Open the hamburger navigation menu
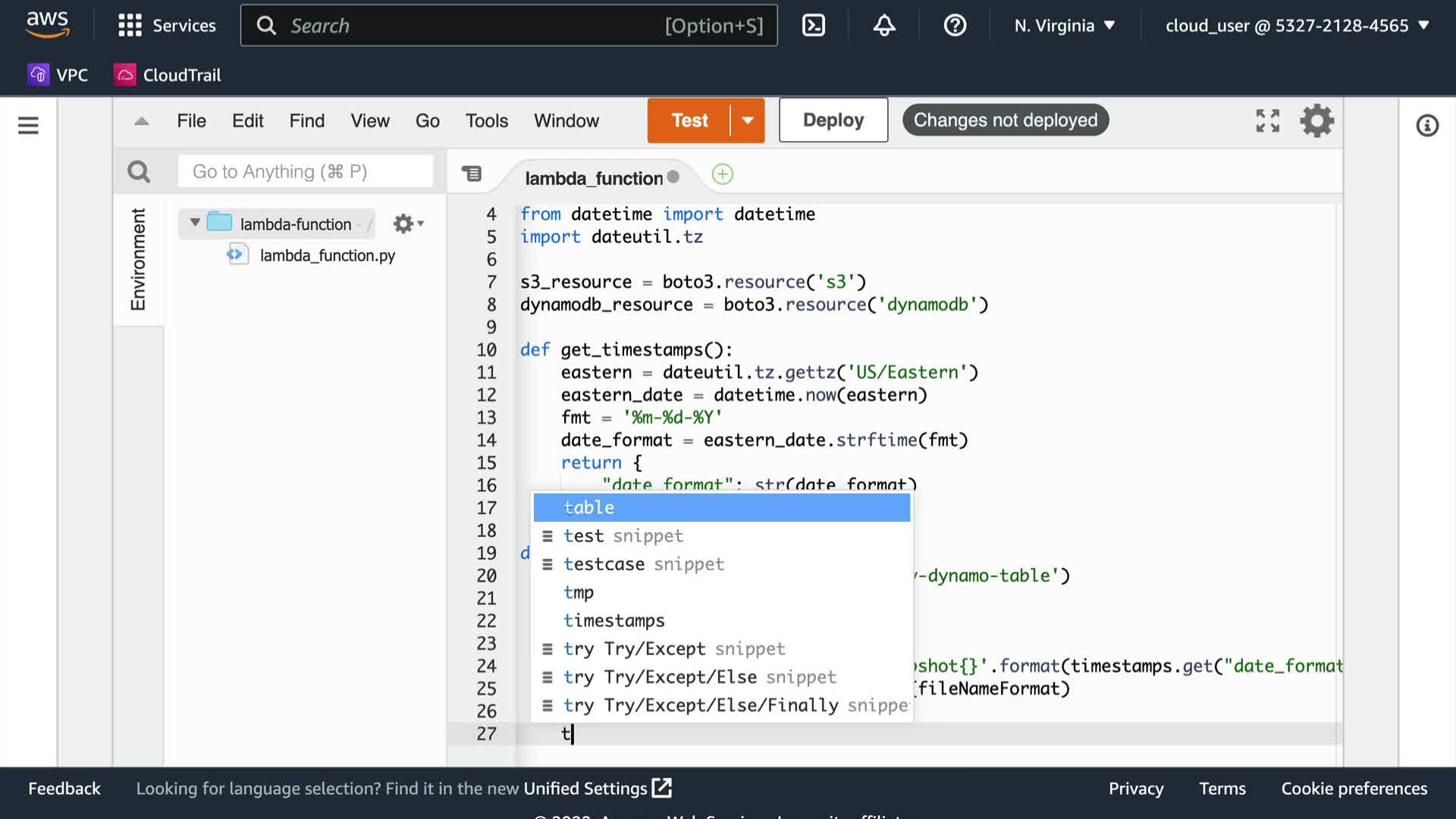Screen dimensions: 1456x819 [x=28, y=125]
